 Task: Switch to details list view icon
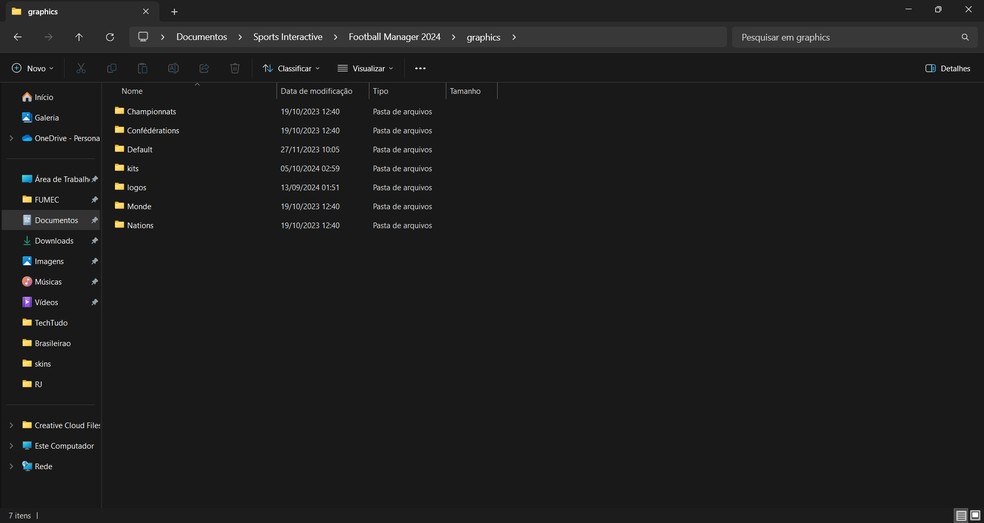[961, 516]
